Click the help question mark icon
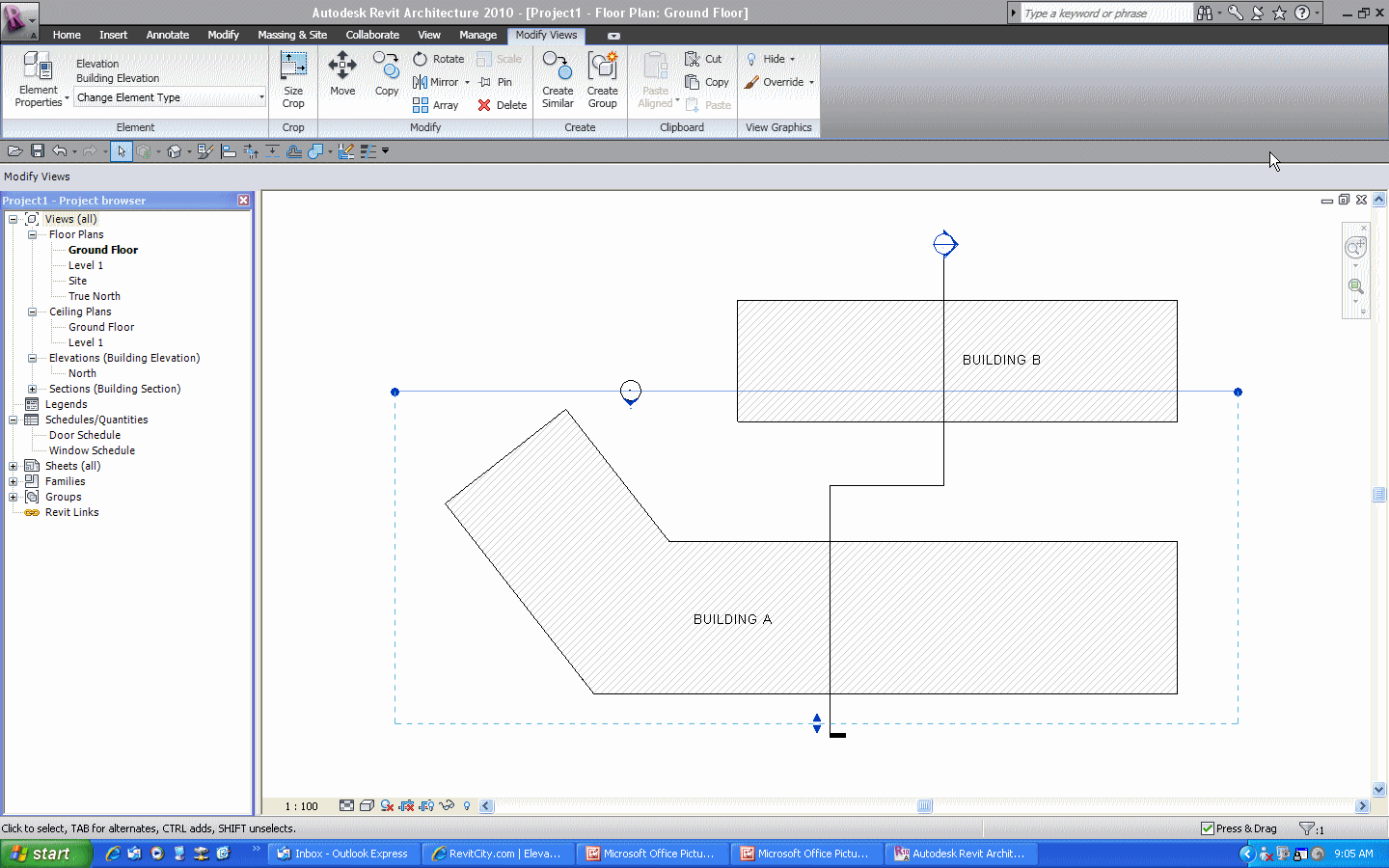1389x868 pixels. coord(1302,13)
